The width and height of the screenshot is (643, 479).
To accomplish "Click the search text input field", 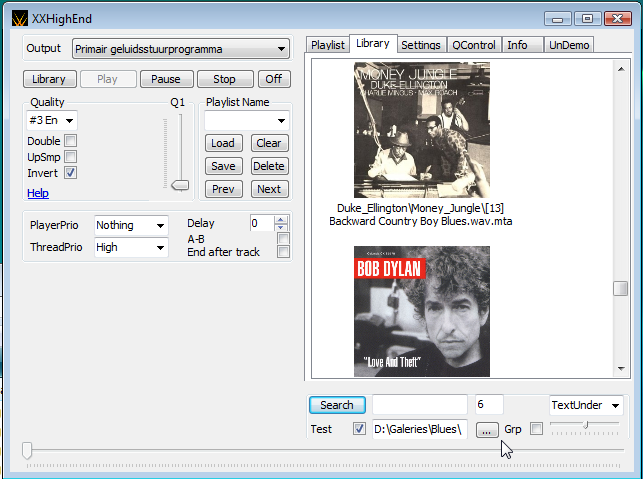I will tap(420, 405).
